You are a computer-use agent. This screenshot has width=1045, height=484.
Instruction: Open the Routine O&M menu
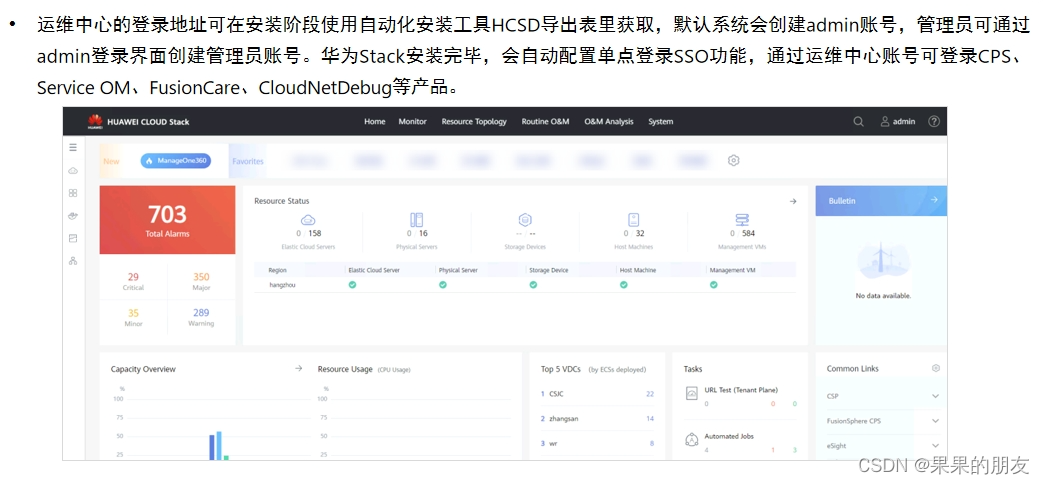click(545, 121)
